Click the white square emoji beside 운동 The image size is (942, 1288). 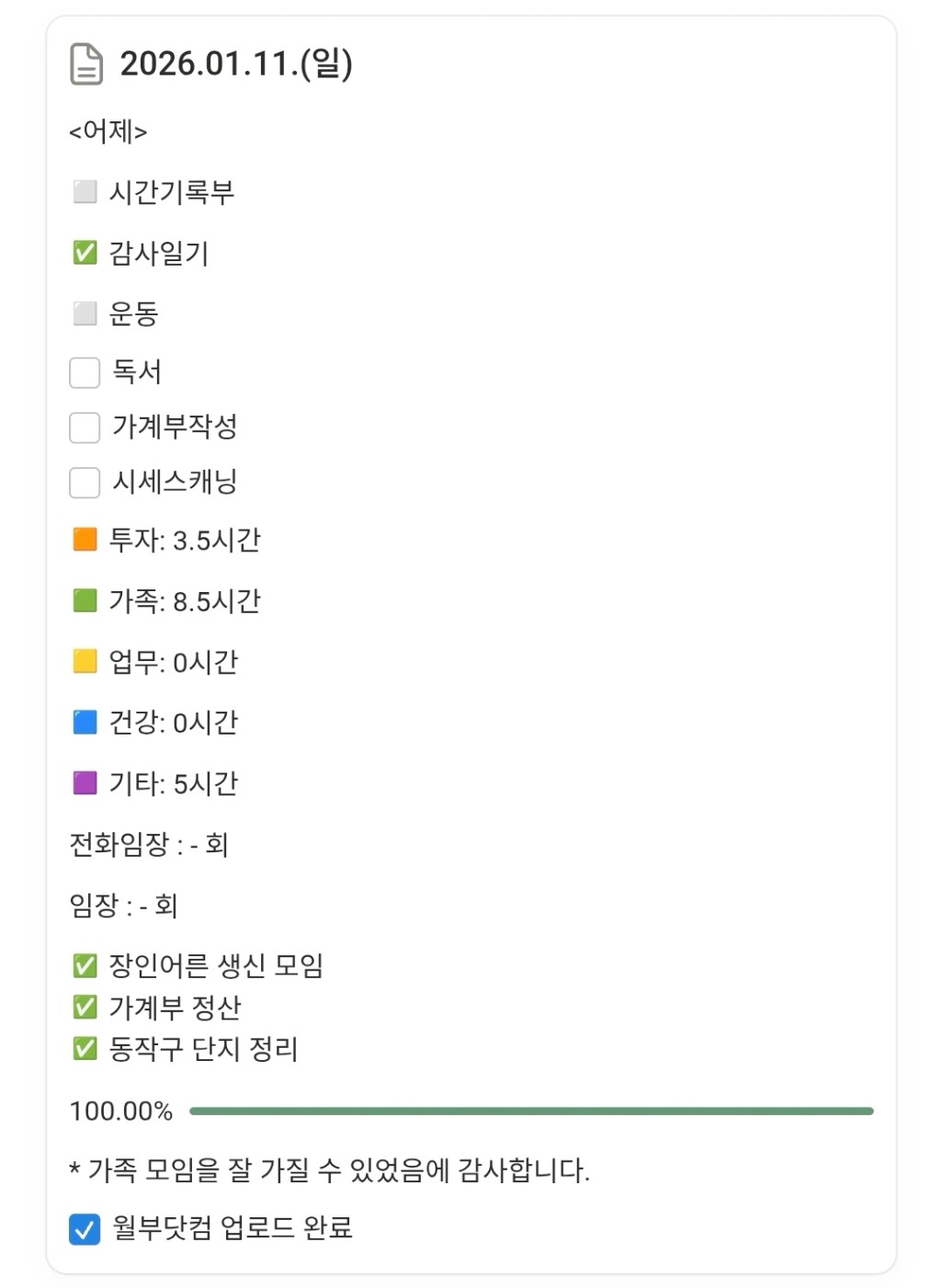point(85,313)
